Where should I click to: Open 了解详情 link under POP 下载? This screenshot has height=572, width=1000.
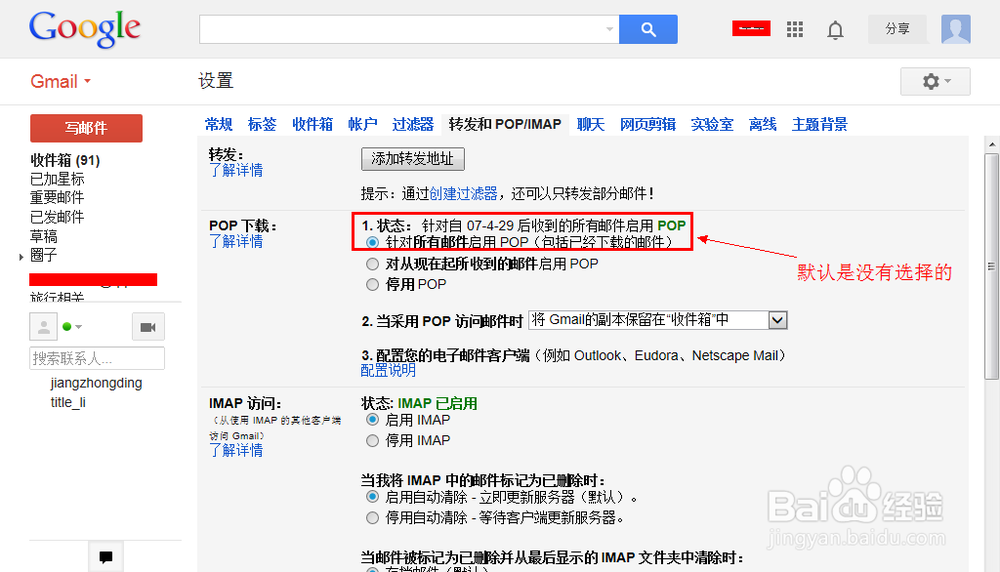(x=236, y=242)
